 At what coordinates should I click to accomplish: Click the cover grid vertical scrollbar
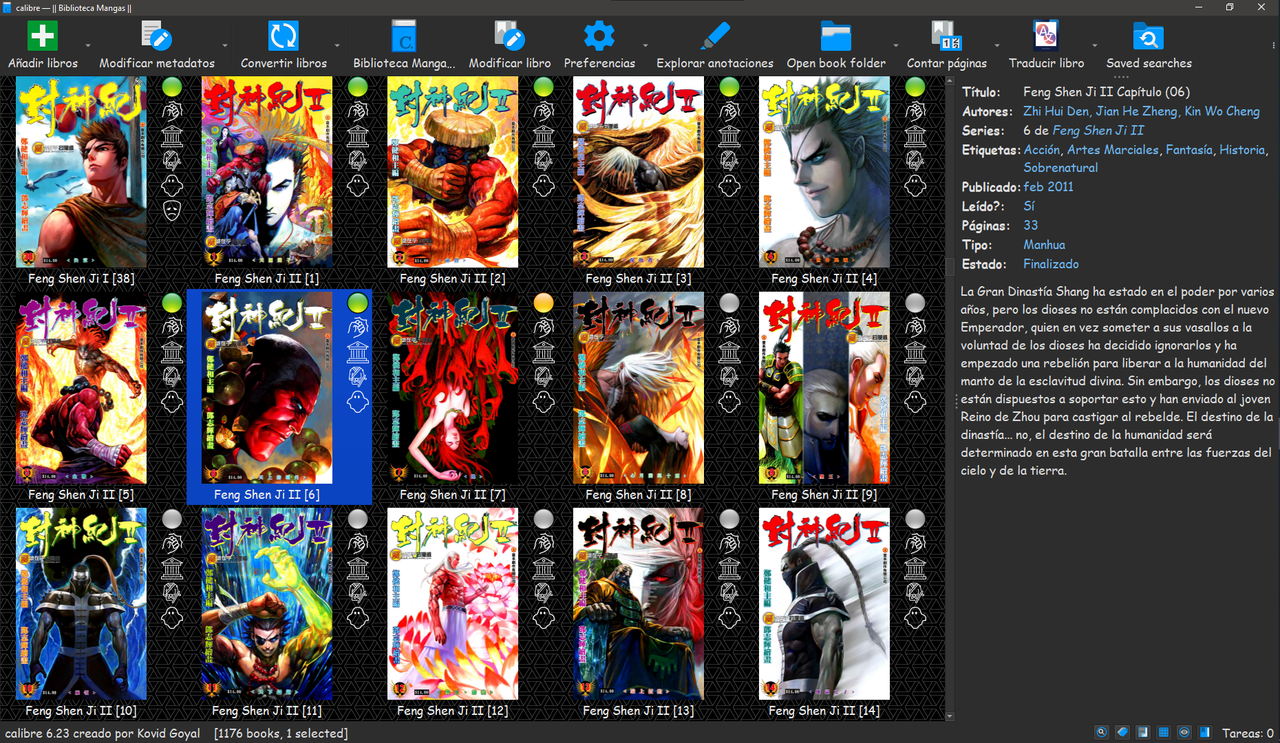[950, 398]
